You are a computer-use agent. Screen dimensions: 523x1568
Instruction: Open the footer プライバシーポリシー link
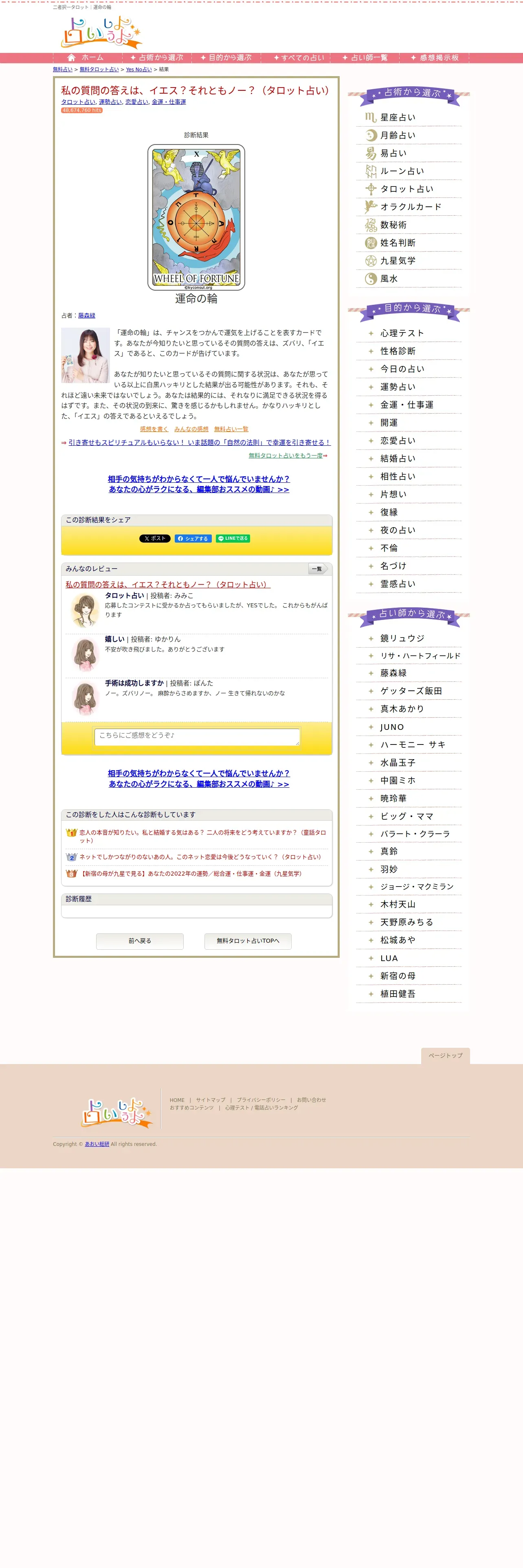(261, 1100)
